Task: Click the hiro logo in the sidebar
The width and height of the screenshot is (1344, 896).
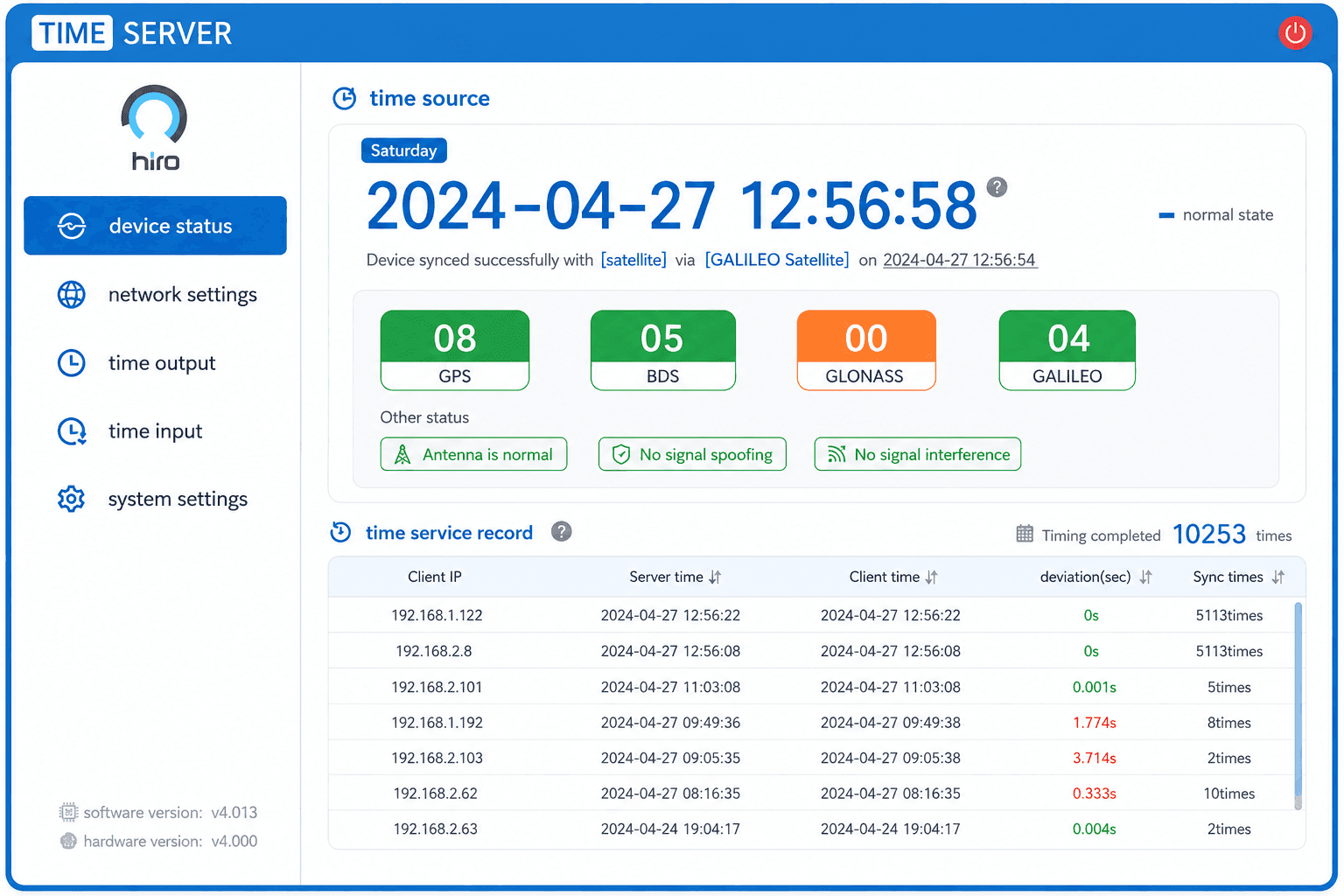Action: tap(154, 128)
